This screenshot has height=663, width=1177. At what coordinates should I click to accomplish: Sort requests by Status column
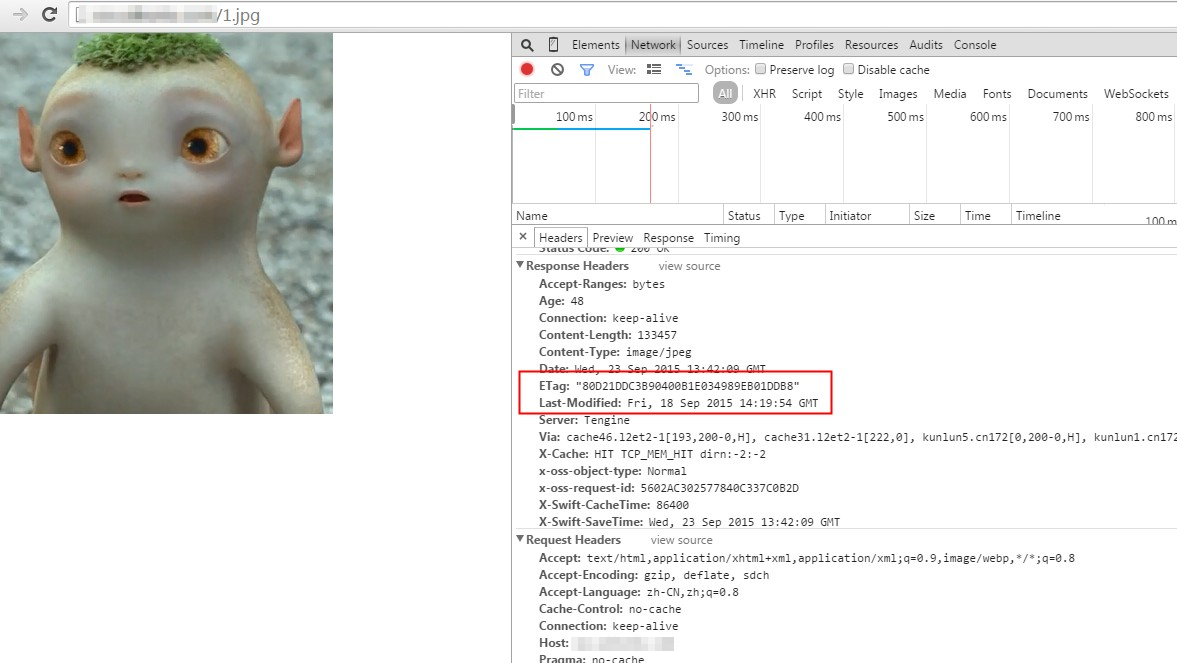click(748, 215)
